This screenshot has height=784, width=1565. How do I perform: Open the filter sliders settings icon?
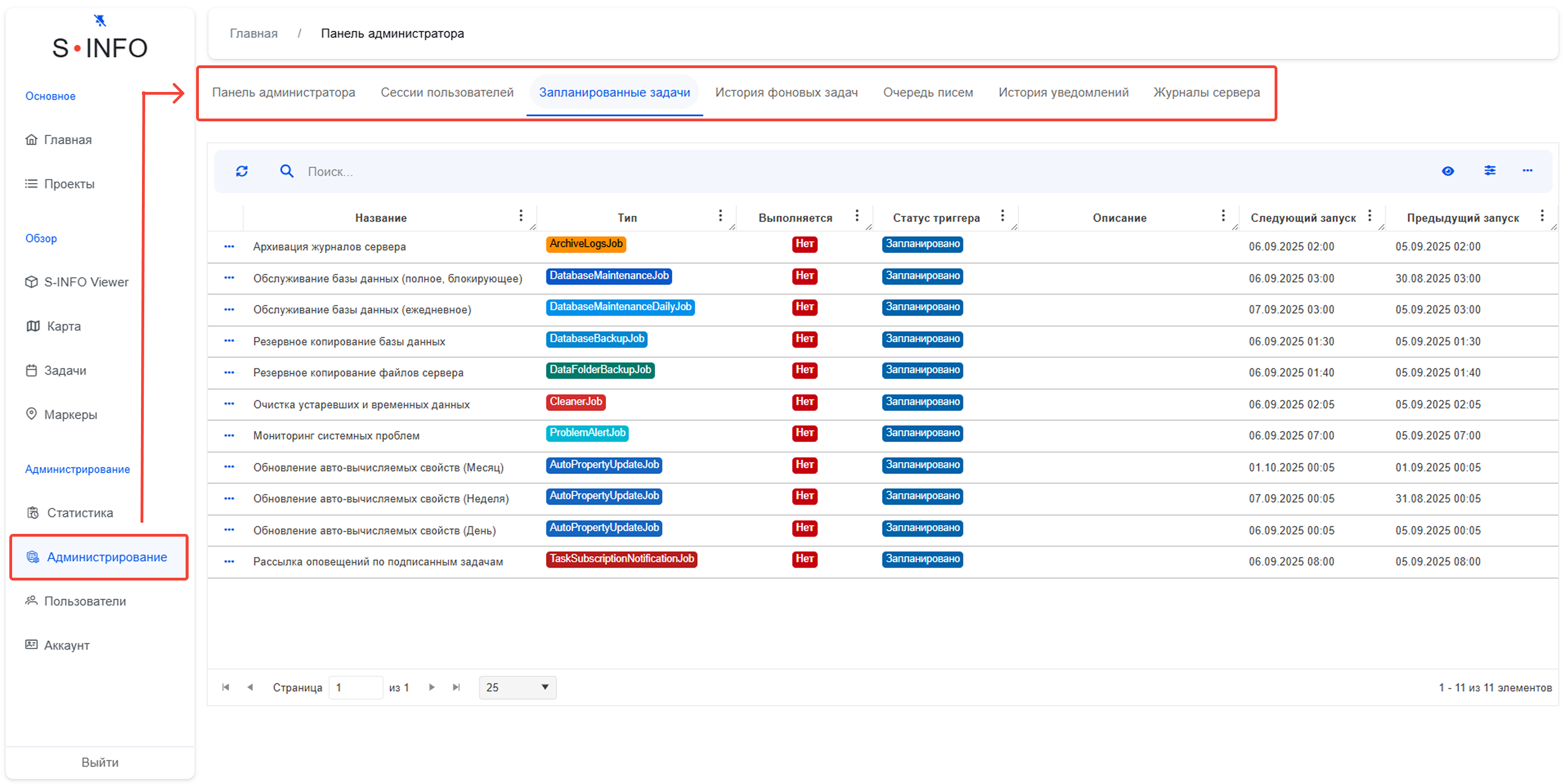(x=1490, y=171)
